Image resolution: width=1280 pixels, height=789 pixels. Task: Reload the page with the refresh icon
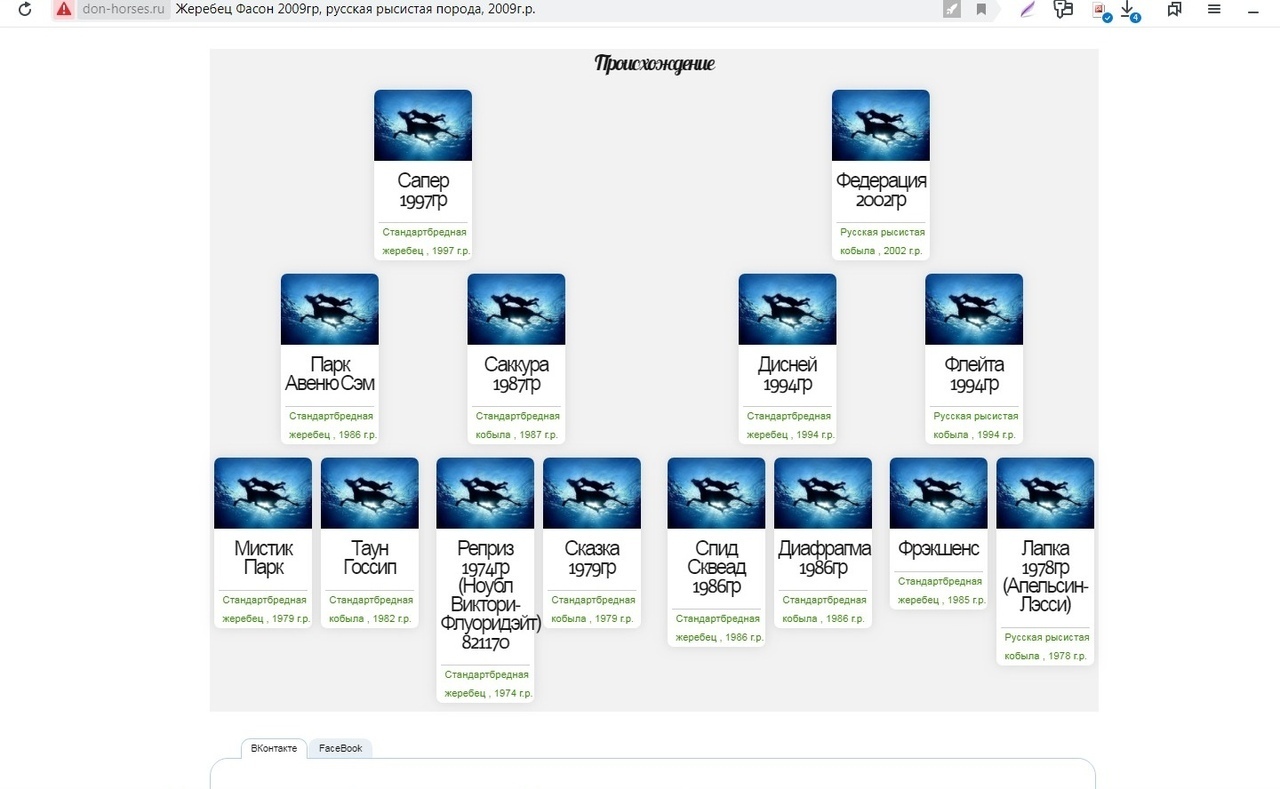(x=25, y=9)
